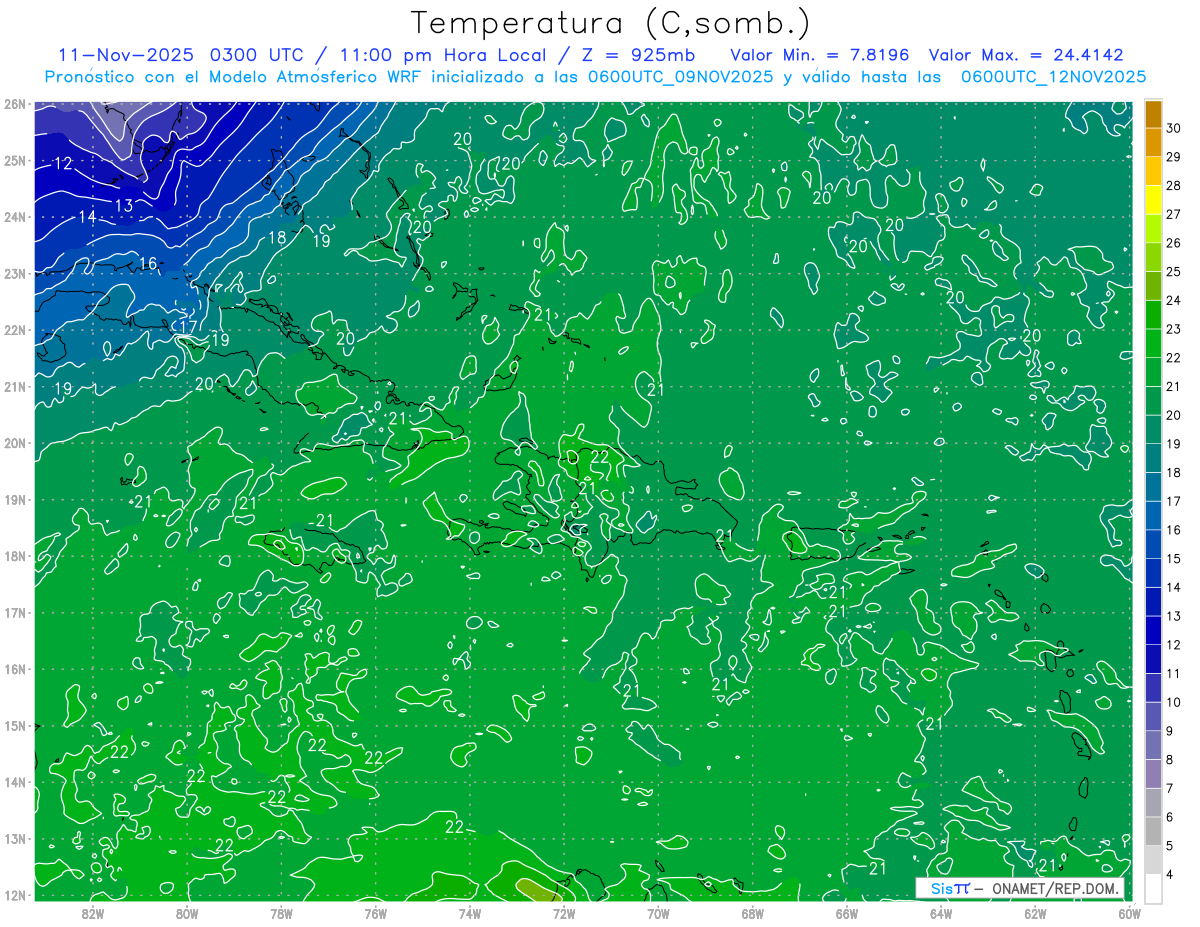Click the 15N latitude axis label

pyautogui.click(x=14, y=725)
